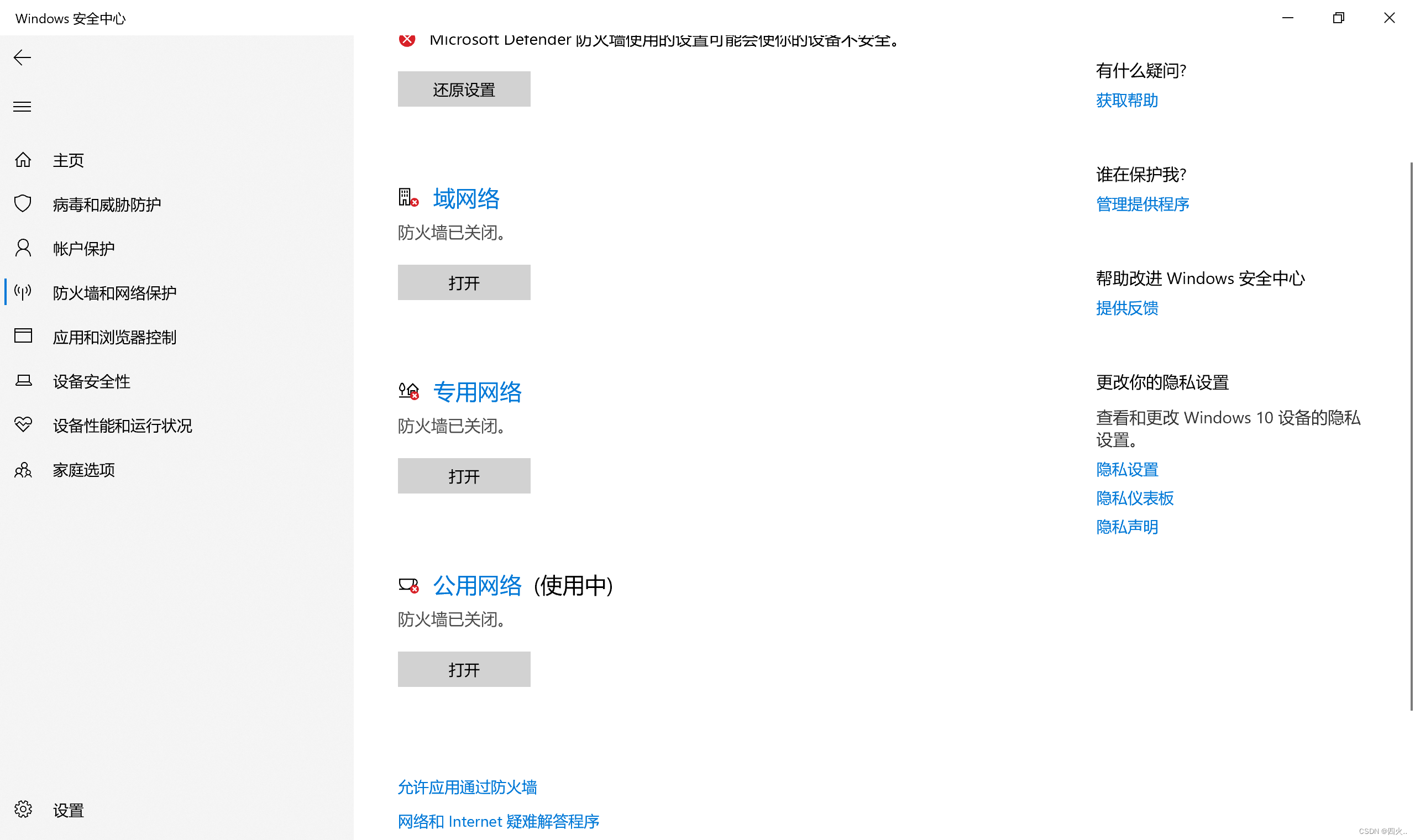Screen dimensions: 1415x840
Task: Click the heart icon for 设备性能和运行状况
Action: click(23, 424)
